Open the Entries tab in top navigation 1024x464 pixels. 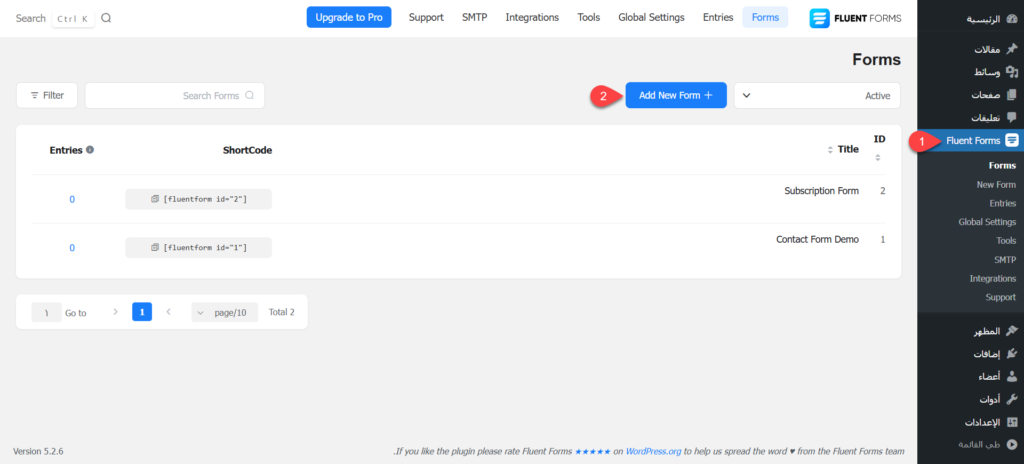click(x=718, y=18)
